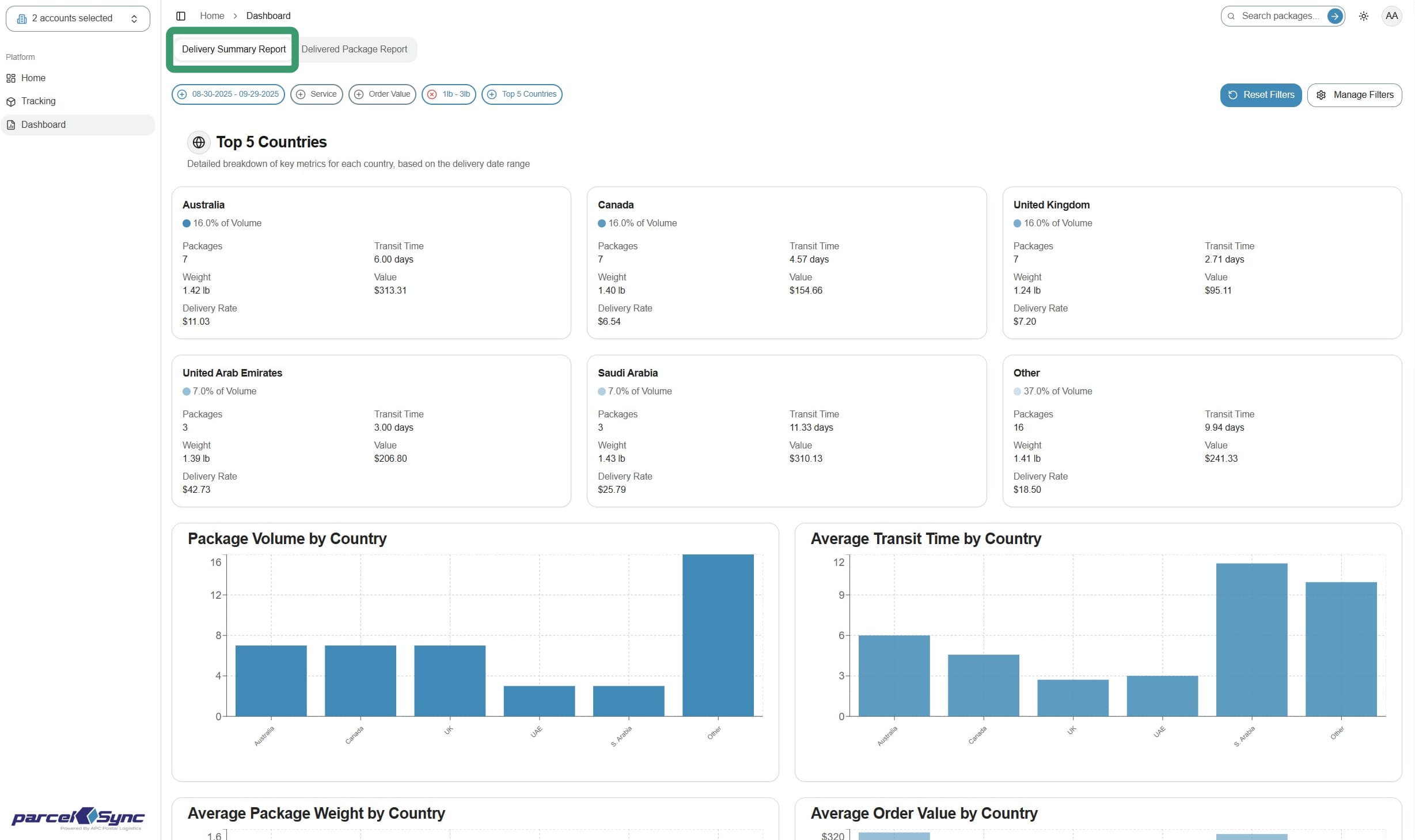
Task: Click the Other bar in Package Volume chart
Action: pyautogui.click(x=718, y=636)
